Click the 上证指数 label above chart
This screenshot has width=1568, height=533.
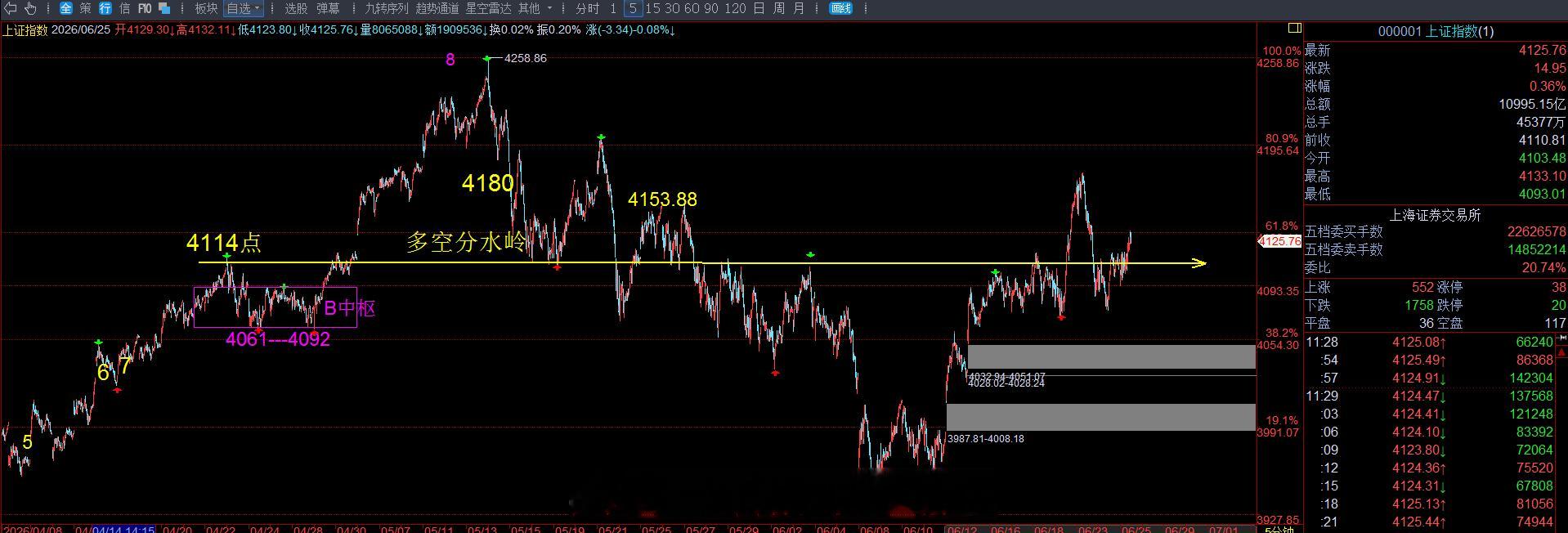tap(25, 29)
